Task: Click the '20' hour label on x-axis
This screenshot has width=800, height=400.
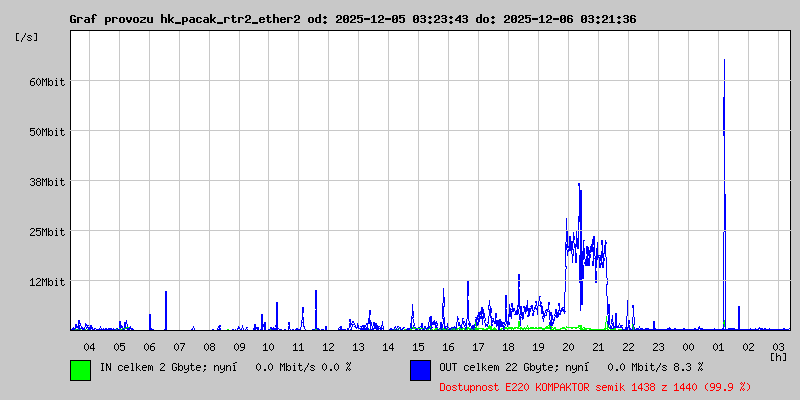Action: (568, 347)
